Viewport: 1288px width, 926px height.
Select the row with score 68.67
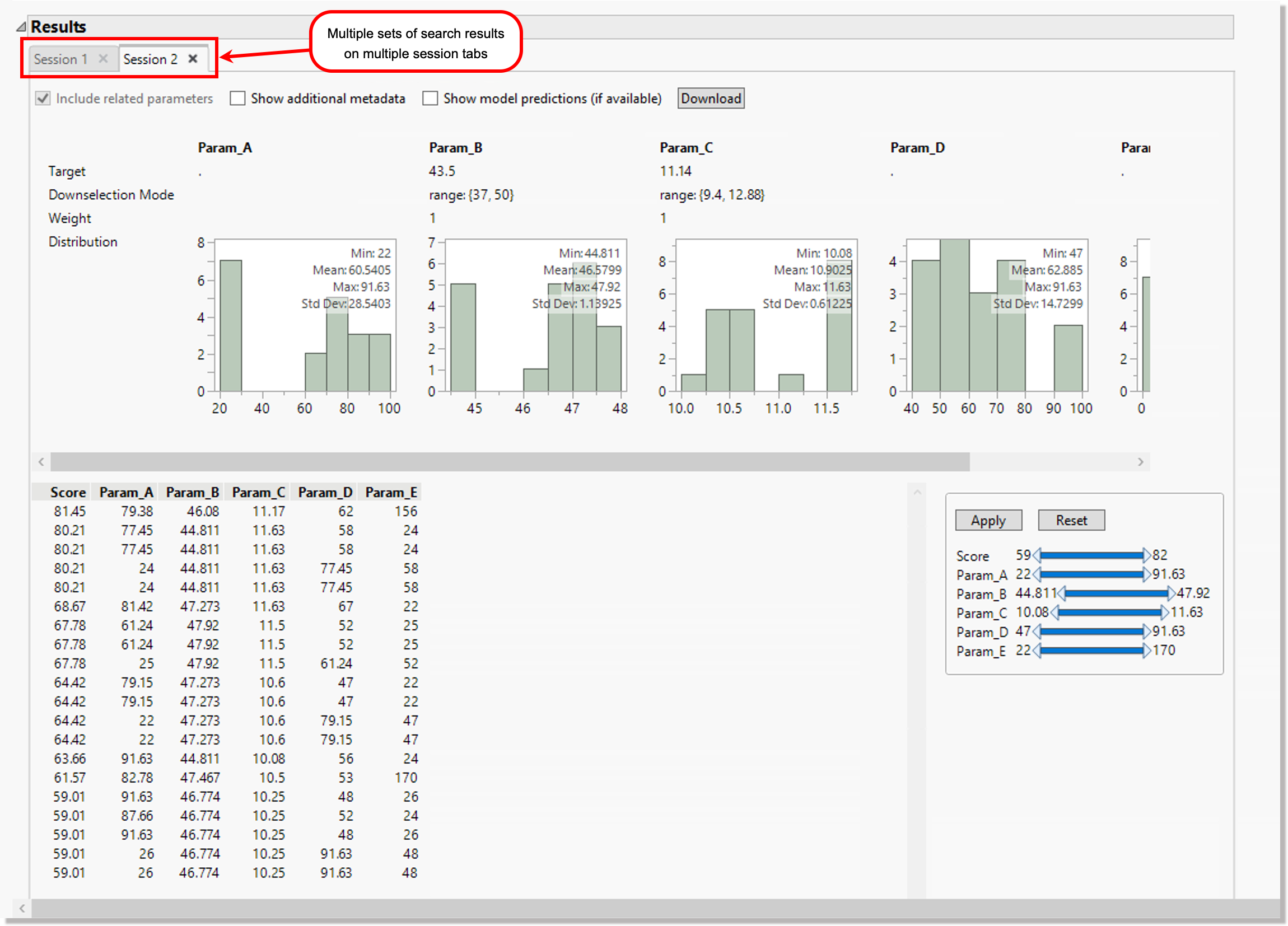click(x=226, y=606)
